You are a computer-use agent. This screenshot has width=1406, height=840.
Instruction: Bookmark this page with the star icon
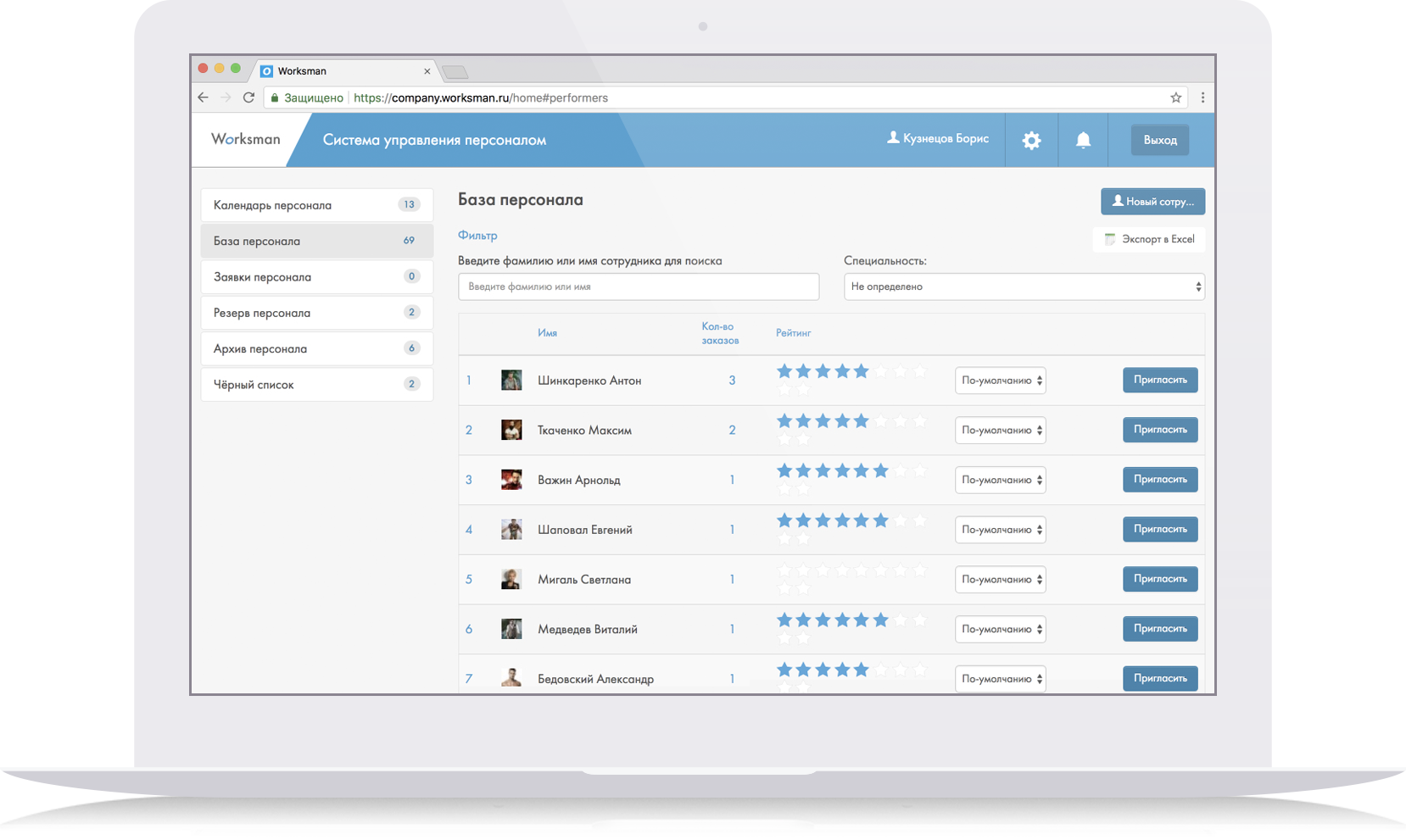click(1175, 97)
